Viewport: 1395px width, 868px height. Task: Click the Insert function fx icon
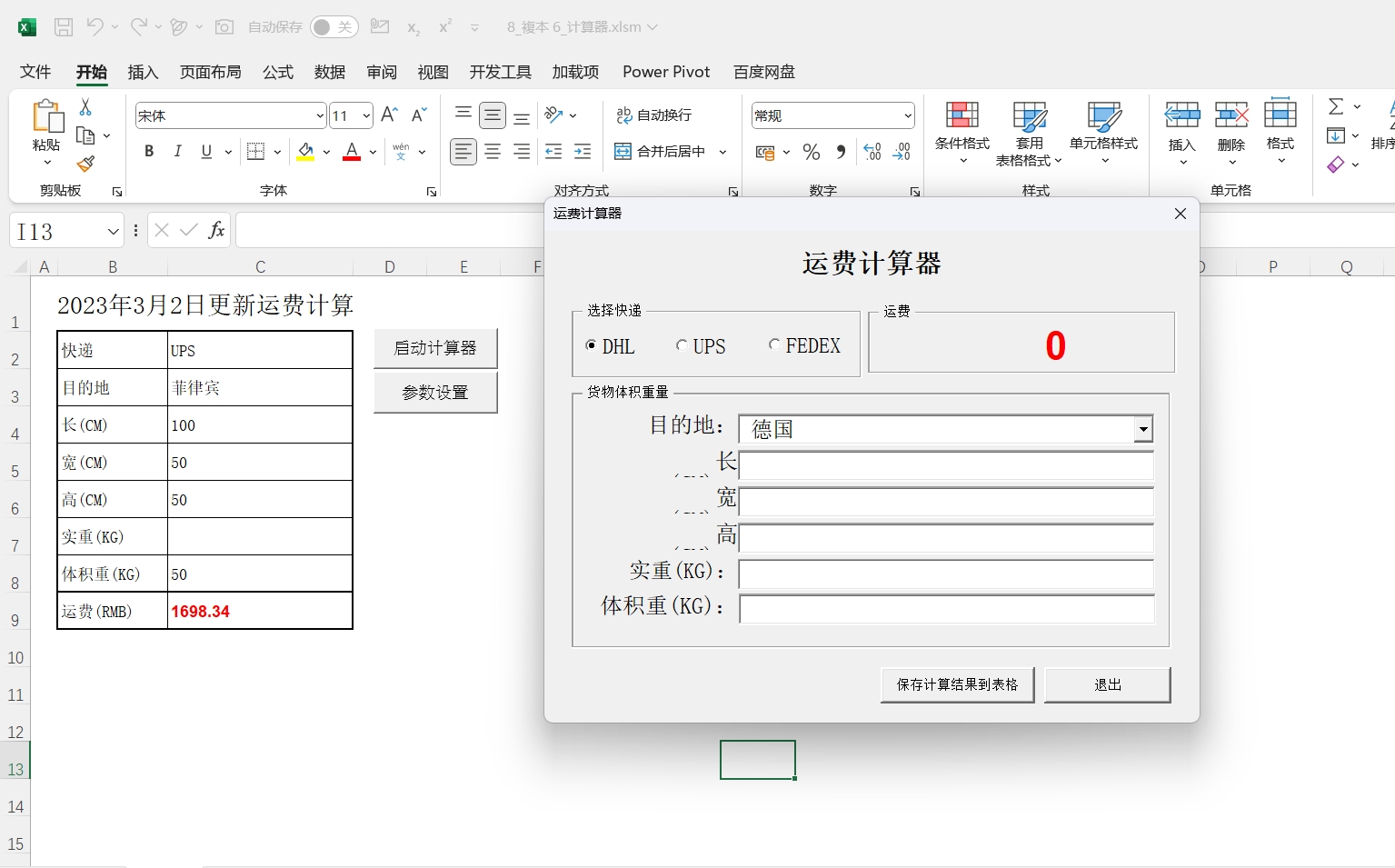point(216,230)
